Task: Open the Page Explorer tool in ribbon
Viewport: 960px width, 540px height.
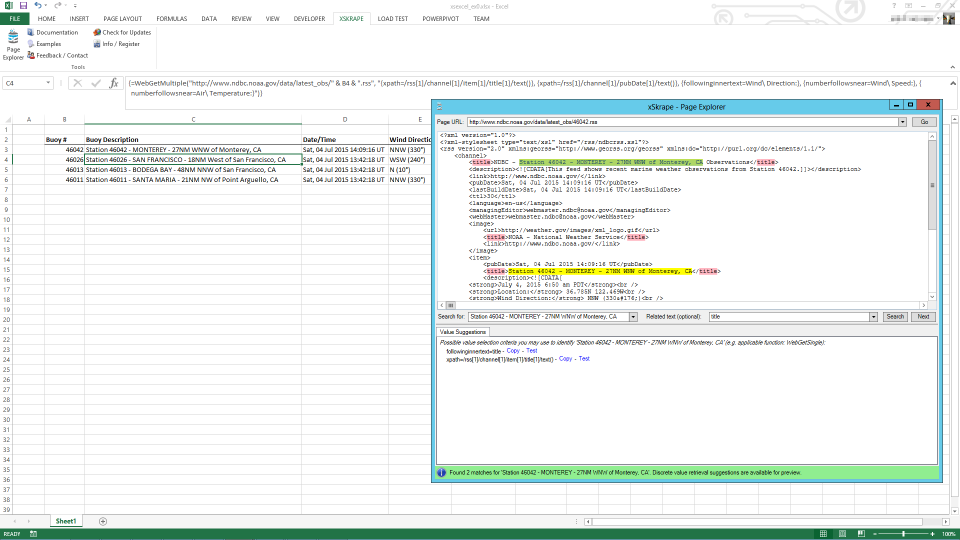Action: tap(13, 45)
